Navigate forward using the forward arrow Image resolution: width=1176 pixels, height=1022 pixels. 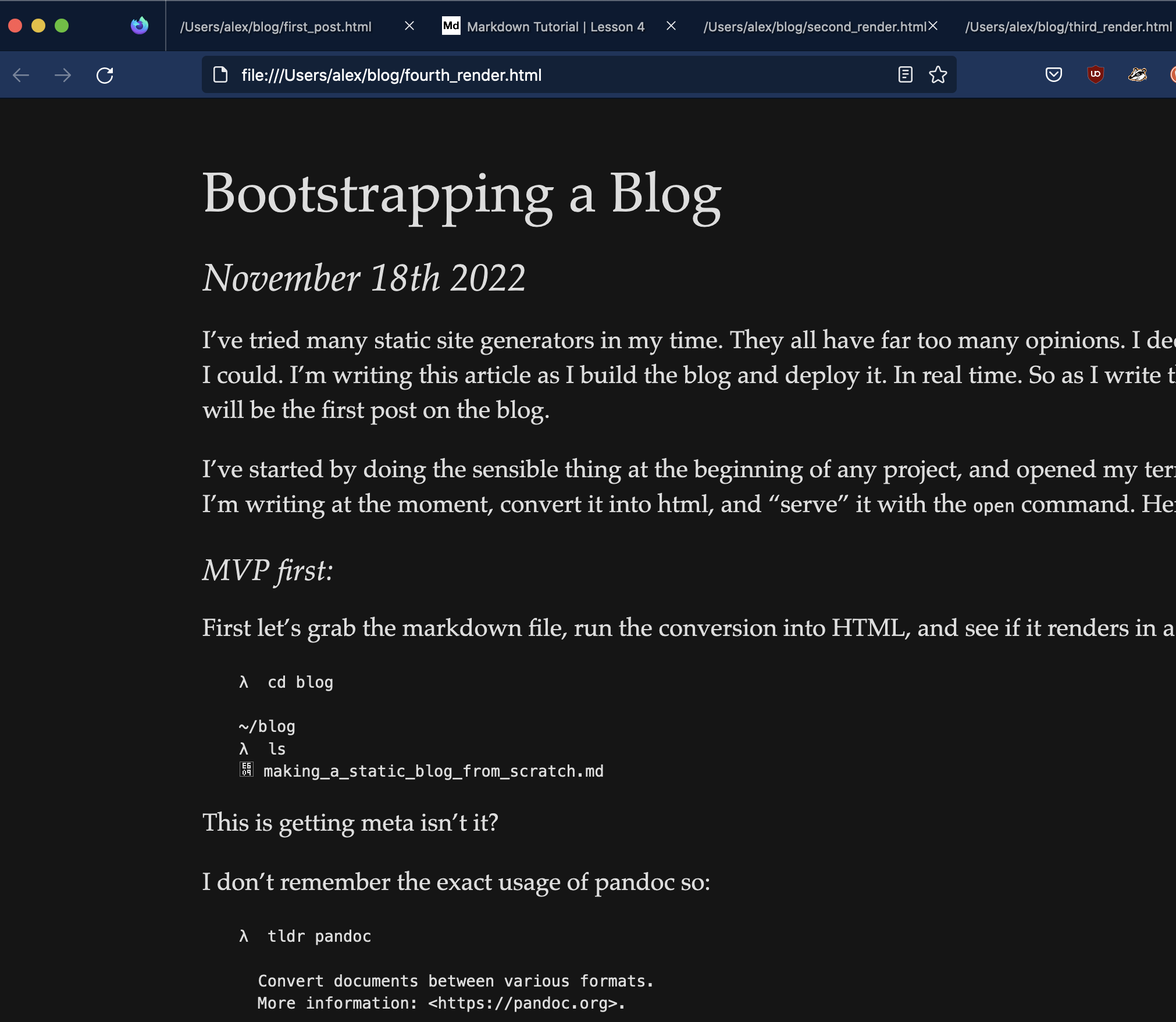coord(62,74)
